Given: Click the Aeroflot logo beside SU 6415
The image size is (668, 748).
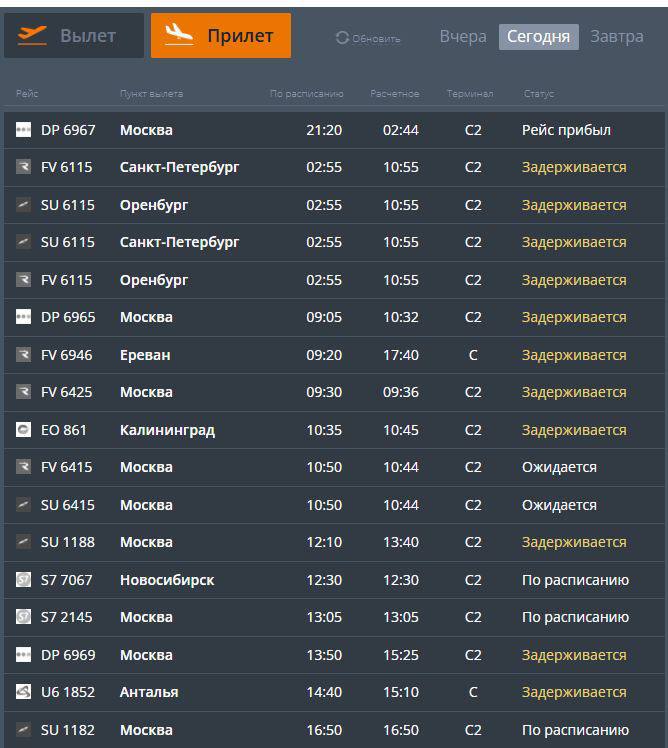Looking at the screenshot, I should 23,505.
